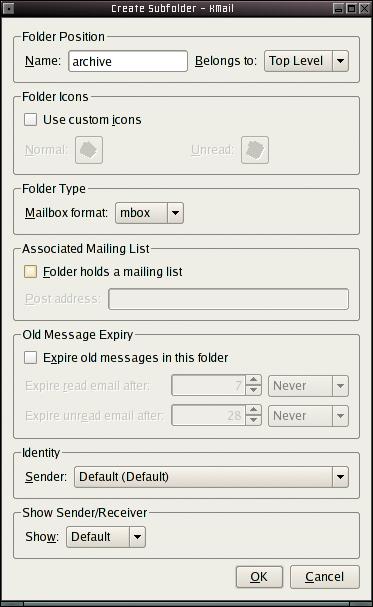Click the read email expiry field showing 7

pyautogui.click(x=209, y=386)
